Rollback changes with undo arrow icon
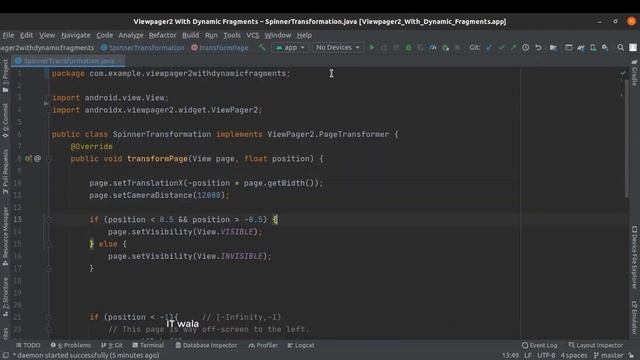The height and width of the screenshot is (360, 640). click(538, 48)
